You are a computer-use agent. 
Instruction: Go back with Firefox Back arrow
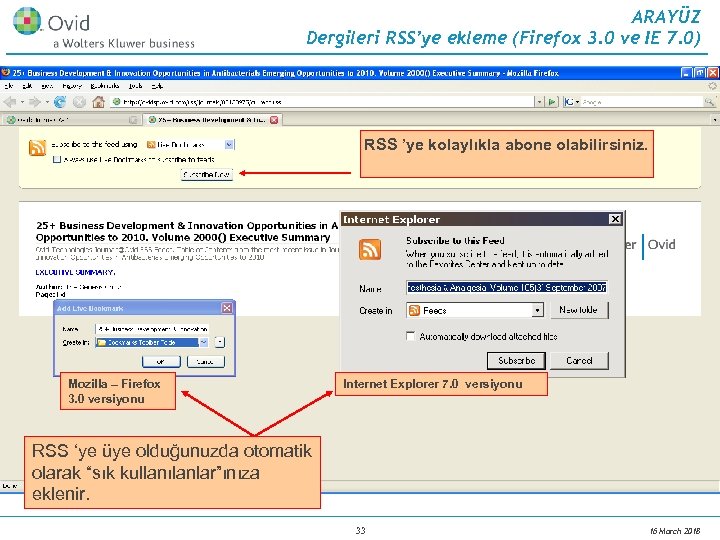[10, 102]
